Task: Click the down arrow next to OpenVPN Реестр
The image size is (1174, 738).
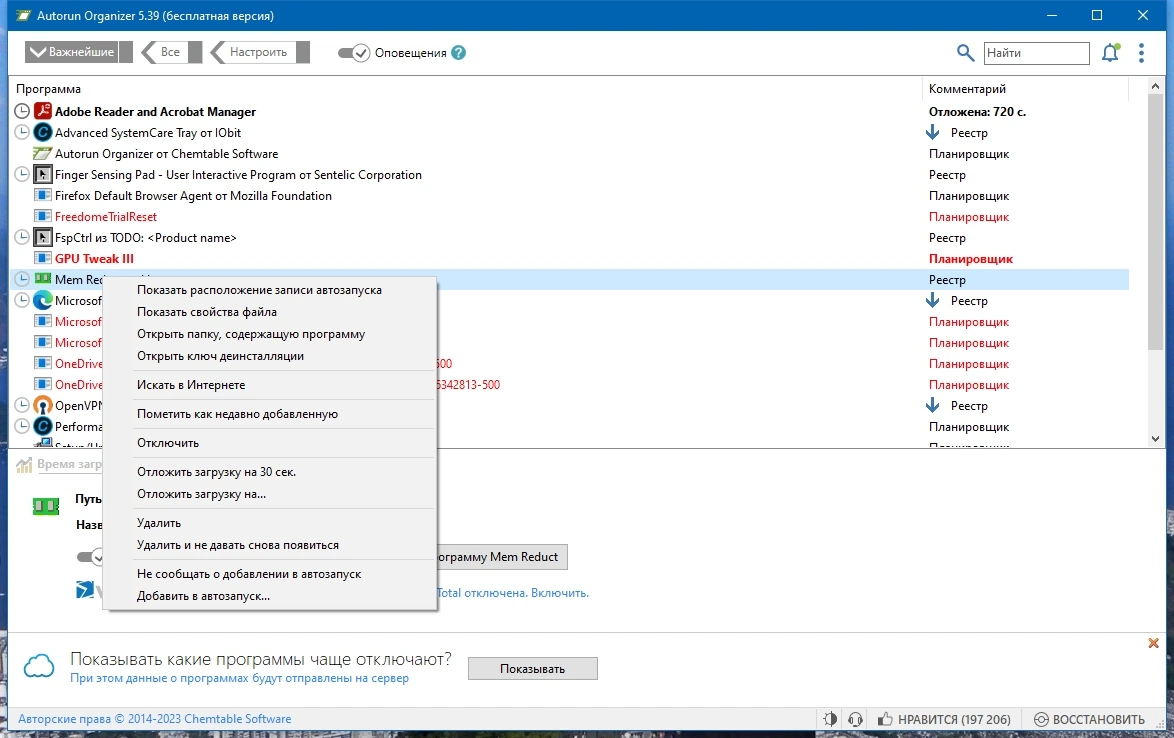Action: coord(932,405)
